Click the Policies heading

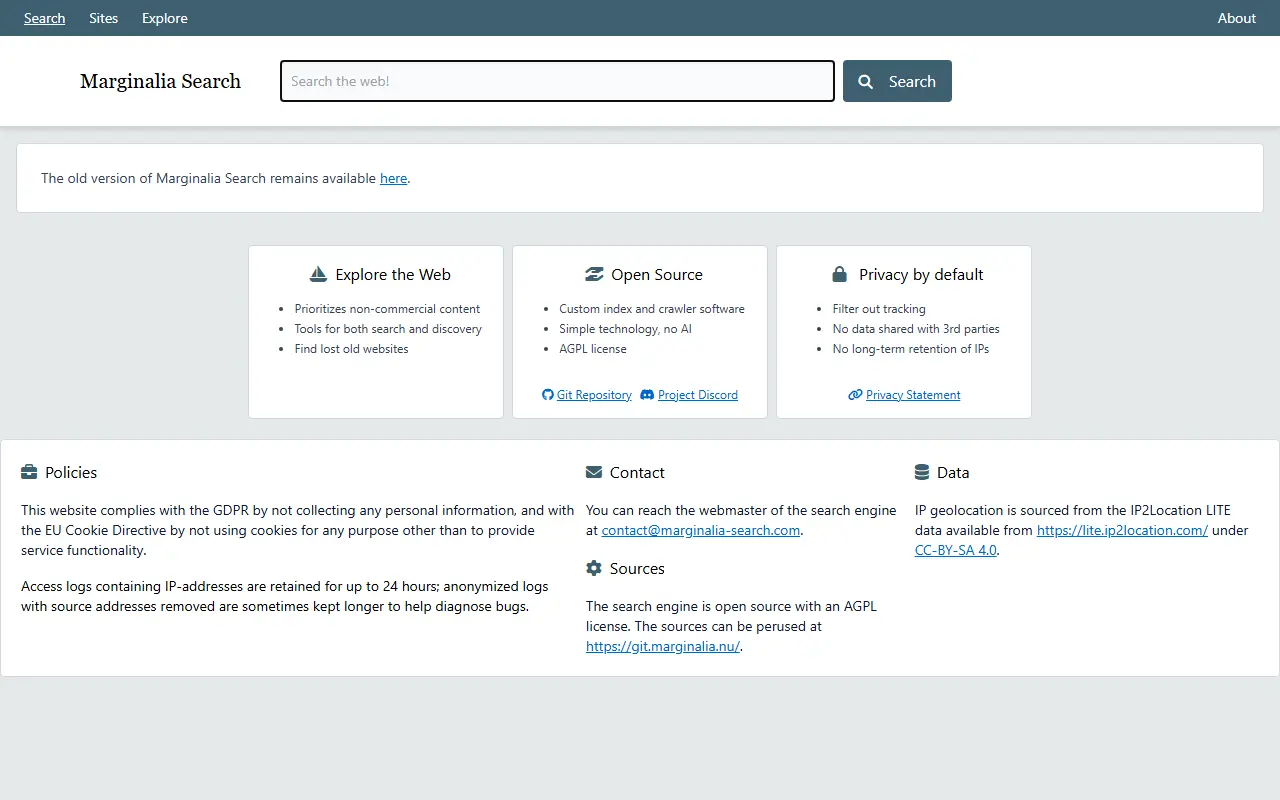pyautogui.click(x=71, y=472)
